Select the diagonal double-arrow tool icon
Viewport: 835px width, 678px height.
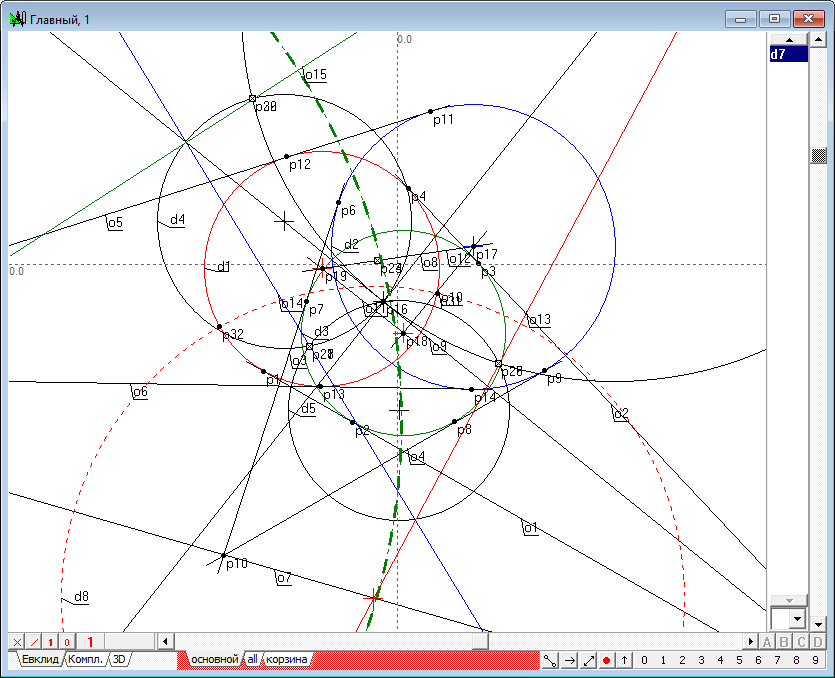pyautogui.click(x=588, y=660)
